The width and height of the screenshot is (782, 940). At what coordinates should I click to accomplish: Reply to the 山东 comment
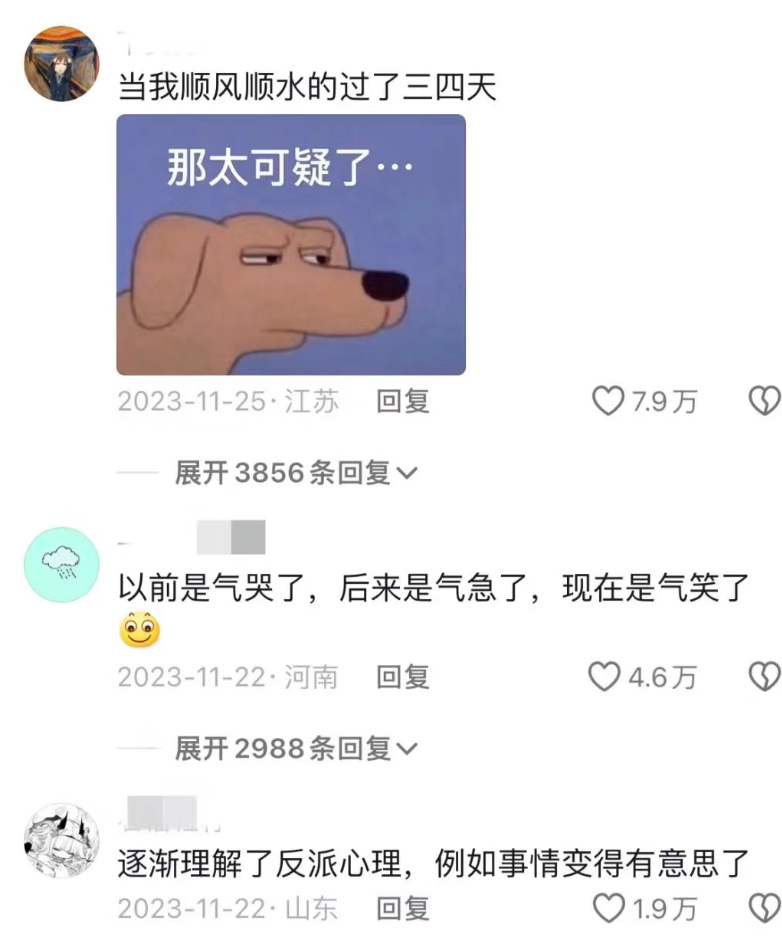tap(402, 908)
